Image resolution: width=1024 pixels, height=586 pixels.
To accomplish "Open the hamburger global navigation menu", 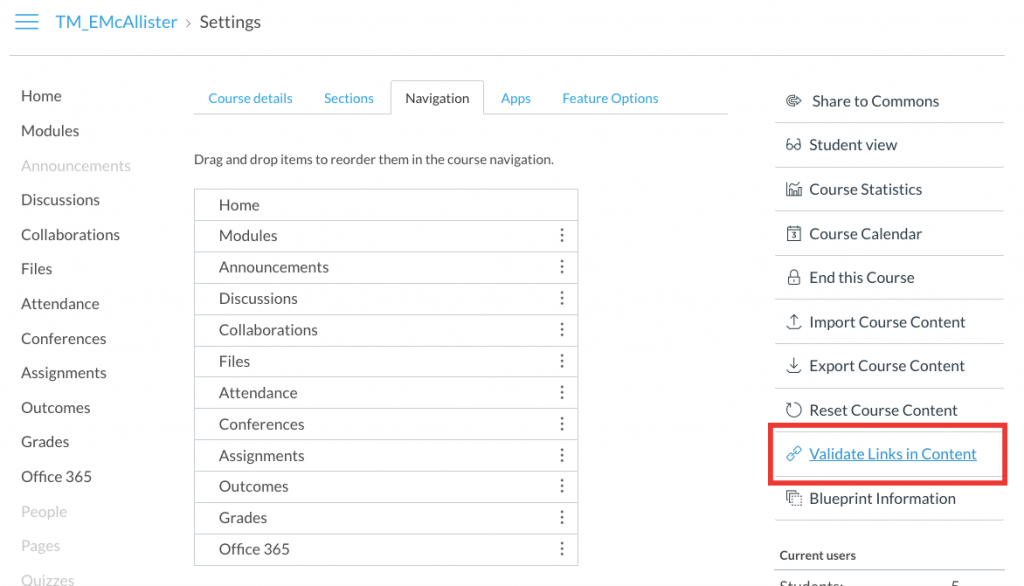I will 27,22.
